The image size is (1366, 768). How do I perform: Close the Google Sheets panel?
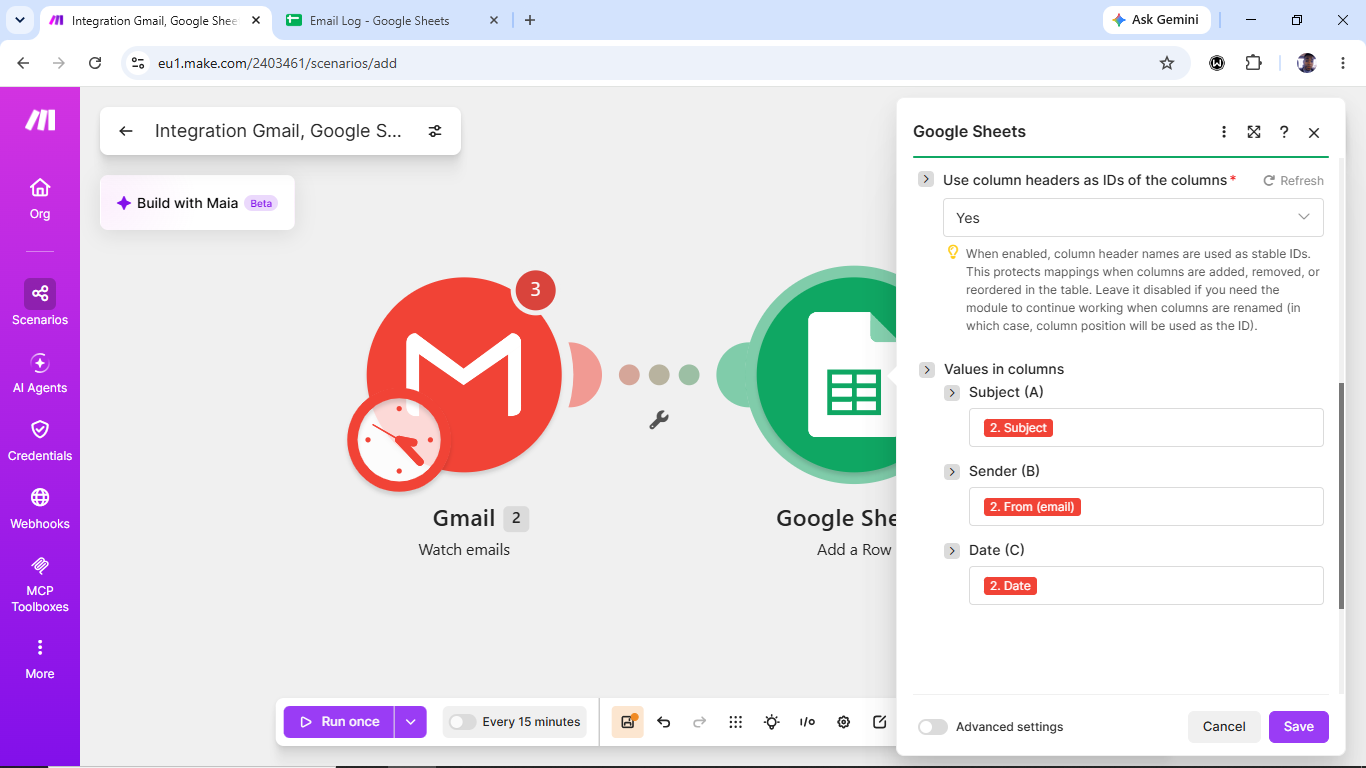pyautogui.click(x=1314, y=132)
